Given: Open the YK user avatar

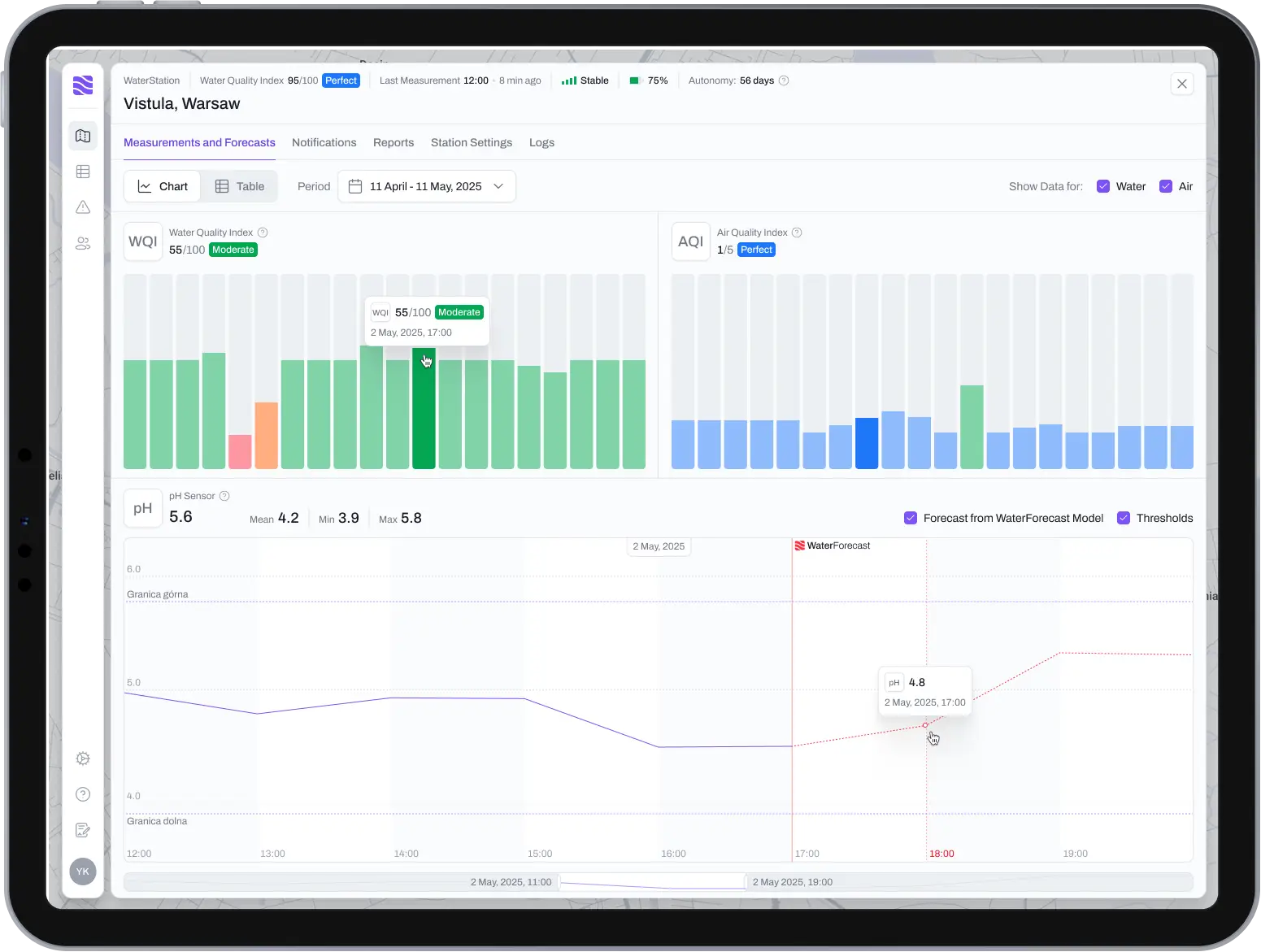Looking at the screenshot, I should click(x=83, y=872).
